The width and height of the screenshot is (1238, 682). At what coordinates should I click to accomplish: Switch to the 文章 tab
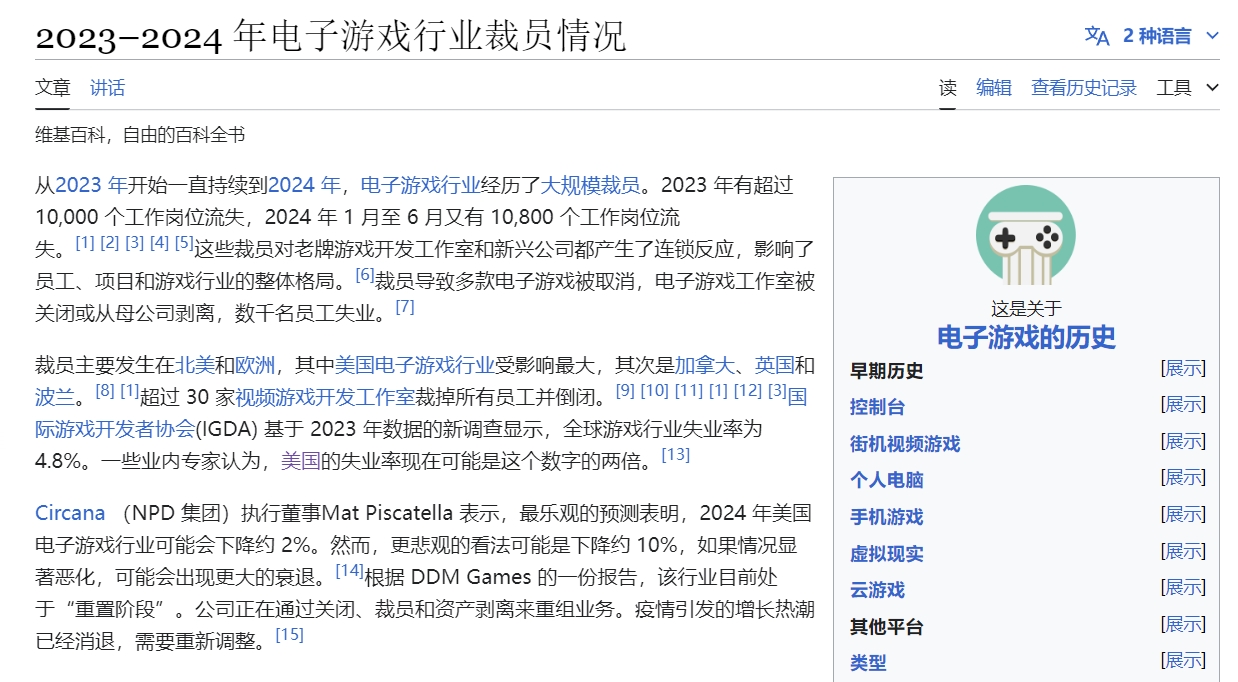[53, 88]
